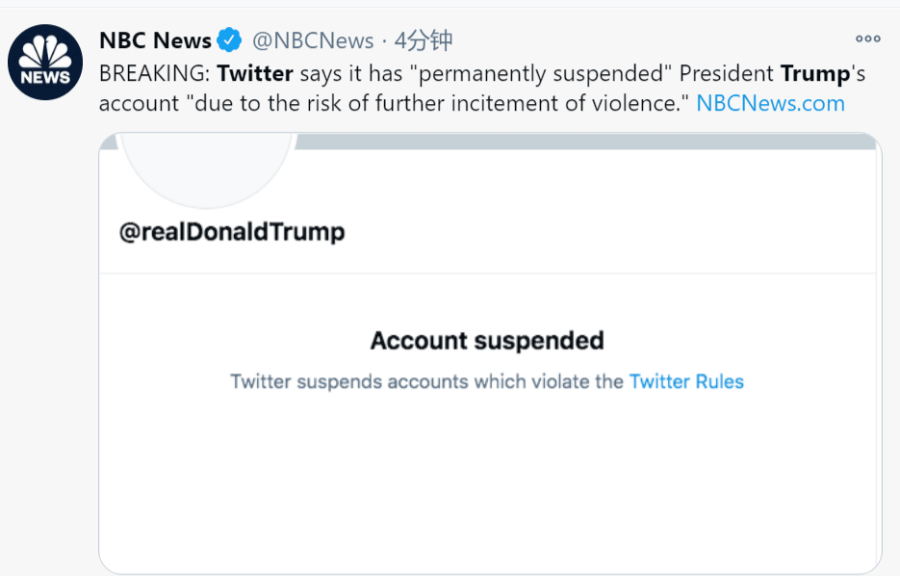This screenshot has height=576, width=900.
Task: Click the NBC News display name
Action: [155, 41]
